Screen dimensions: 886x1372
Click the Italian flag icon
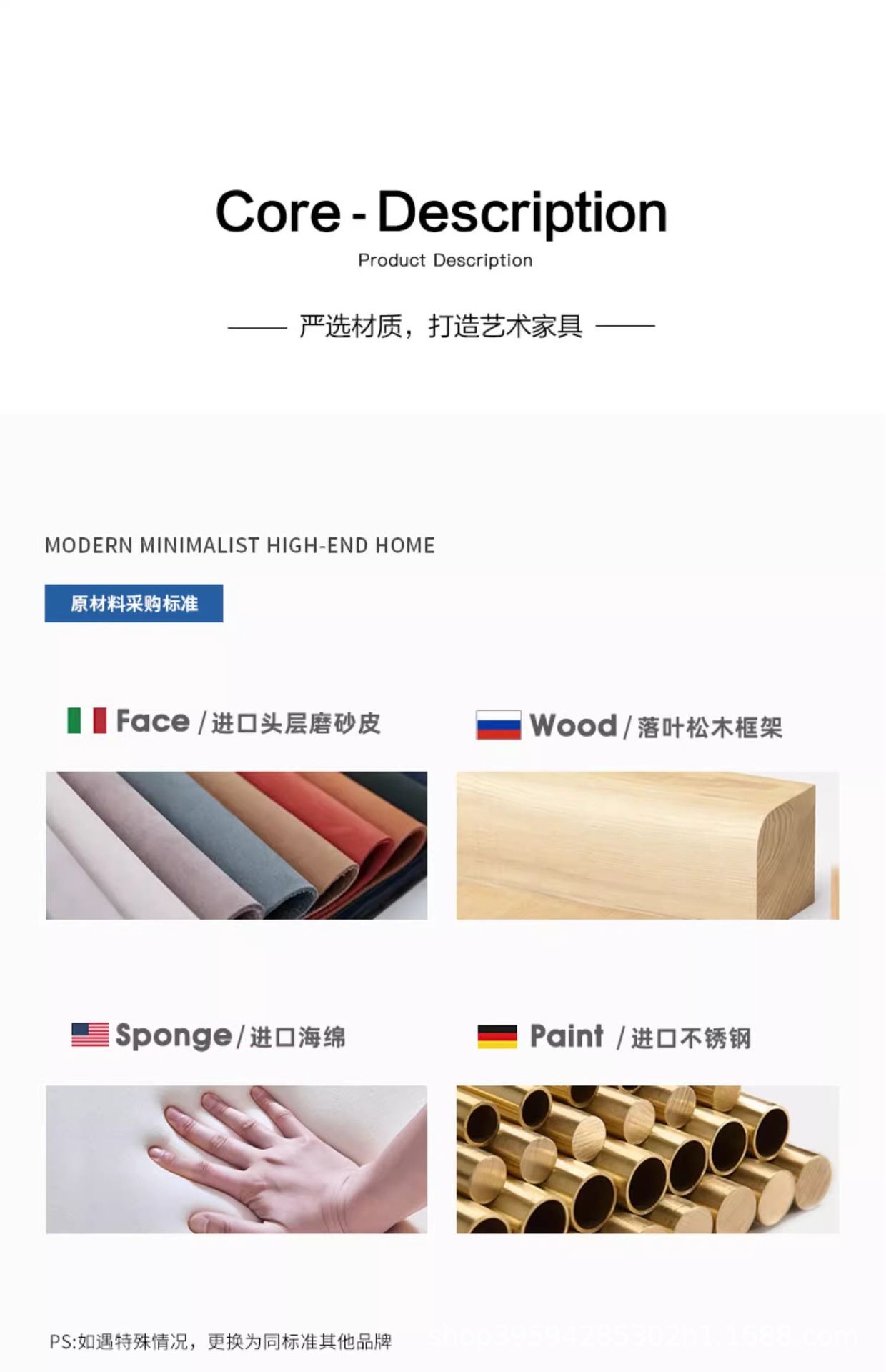[86, 720]
